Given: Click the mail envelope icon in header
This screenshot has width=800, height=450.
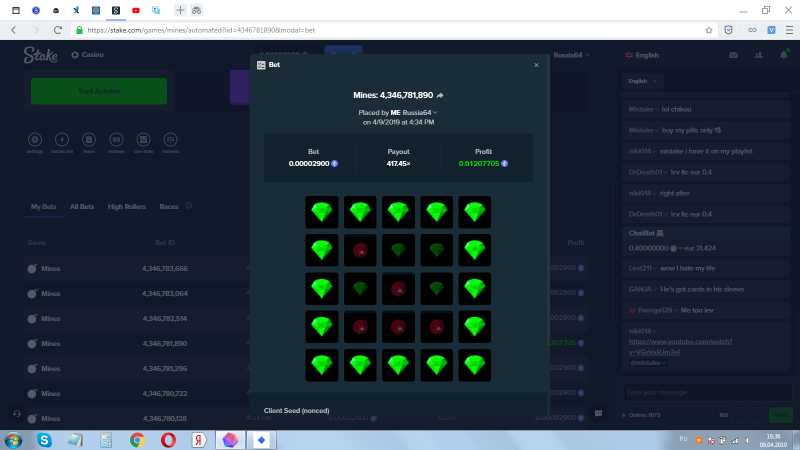Looking at the screenshot, I should click(733, 55).
